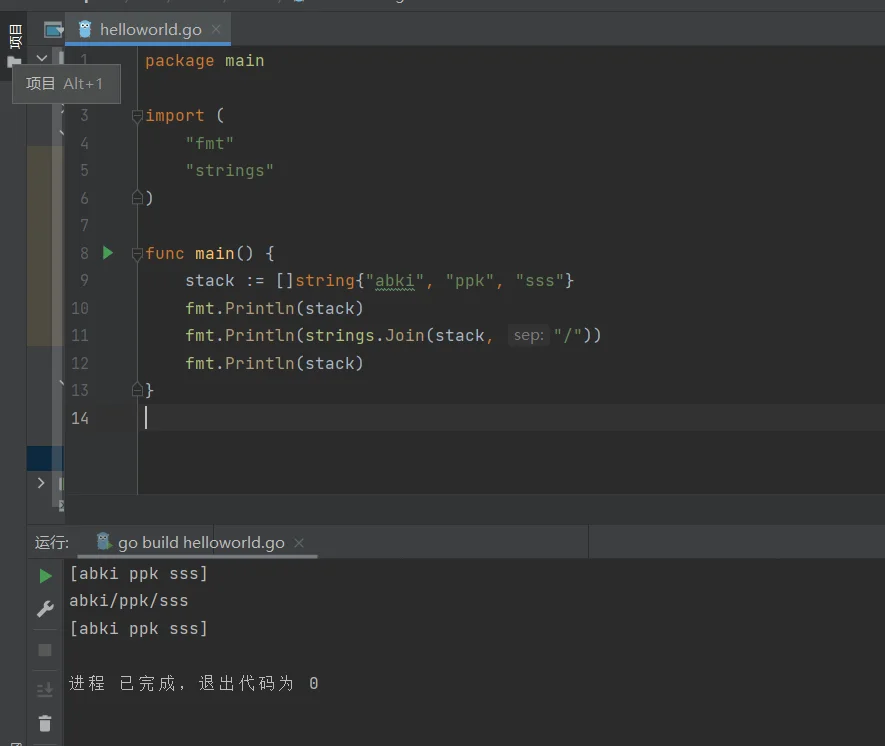Image resolution: width=885 pixels, height=746 pixels.
Task: Click "package main" on line 1
Action: click(x=205, y=61)
